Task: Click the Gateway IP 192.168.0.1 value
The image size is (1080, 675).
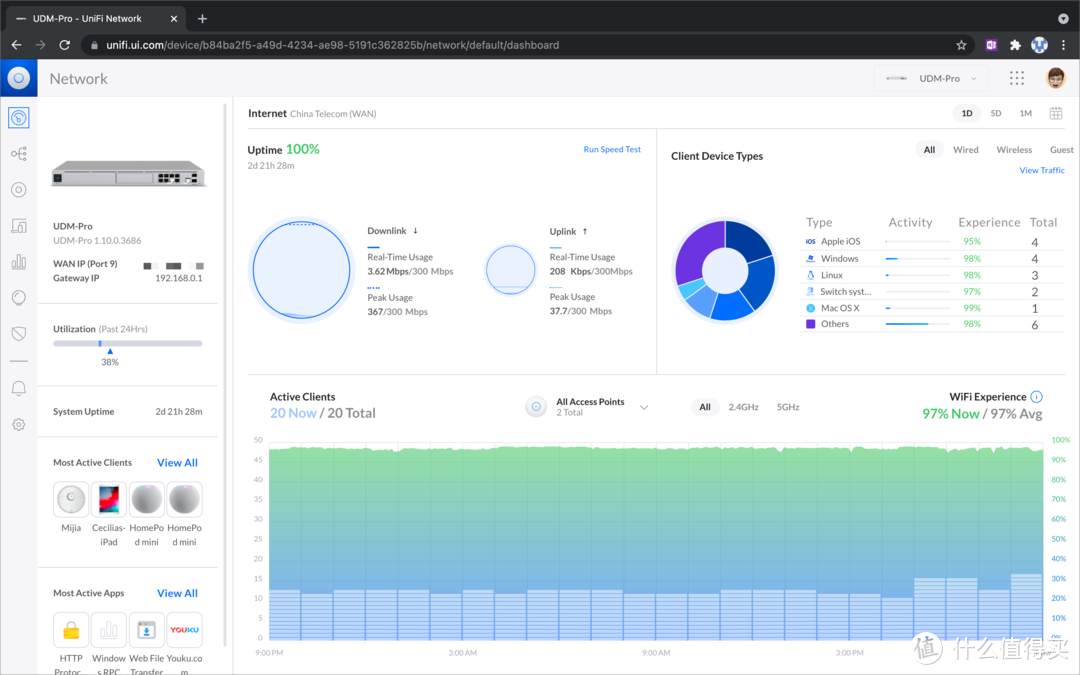Action: tap(178, 278)
